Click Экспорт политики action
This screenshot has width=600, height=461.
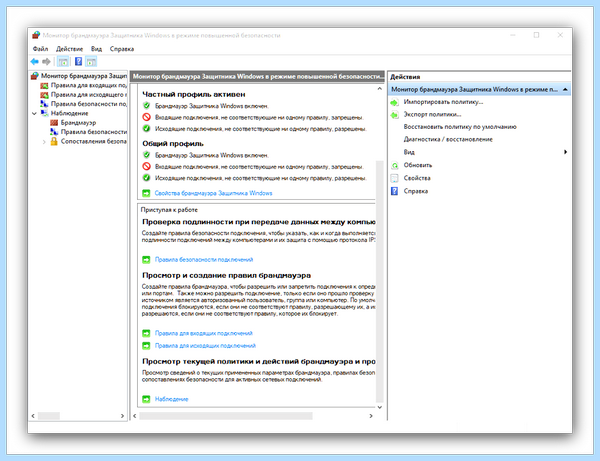(x=432, y=114)
